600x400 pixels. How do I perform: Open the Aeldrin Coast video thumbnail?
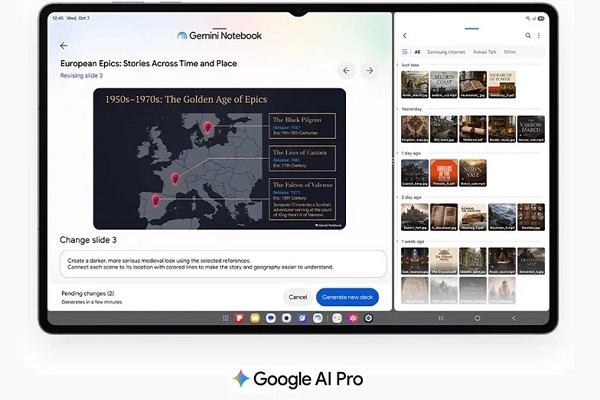click(x=444, y=85)
